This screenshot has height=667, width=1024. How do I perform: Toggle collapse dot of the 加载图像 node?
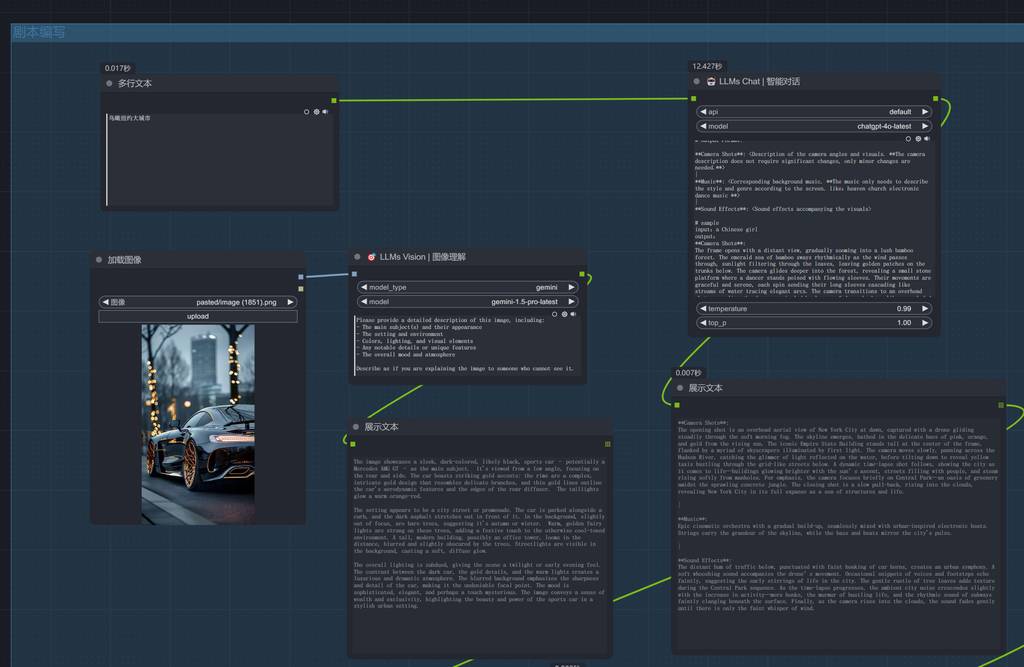click(x=99, y=260)
